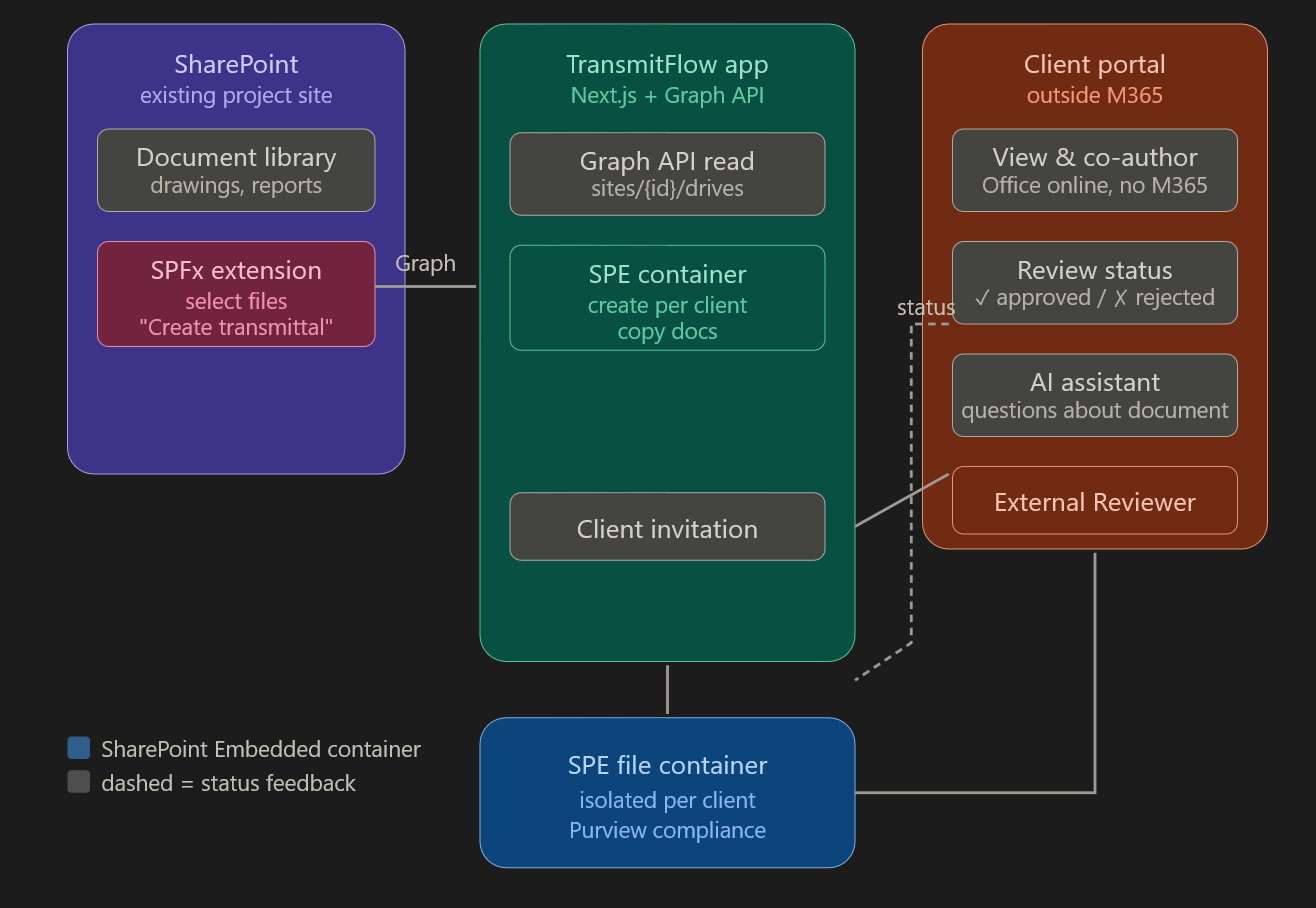
Task: Click the Graph API read box
Action: click(x=667, y=174)
